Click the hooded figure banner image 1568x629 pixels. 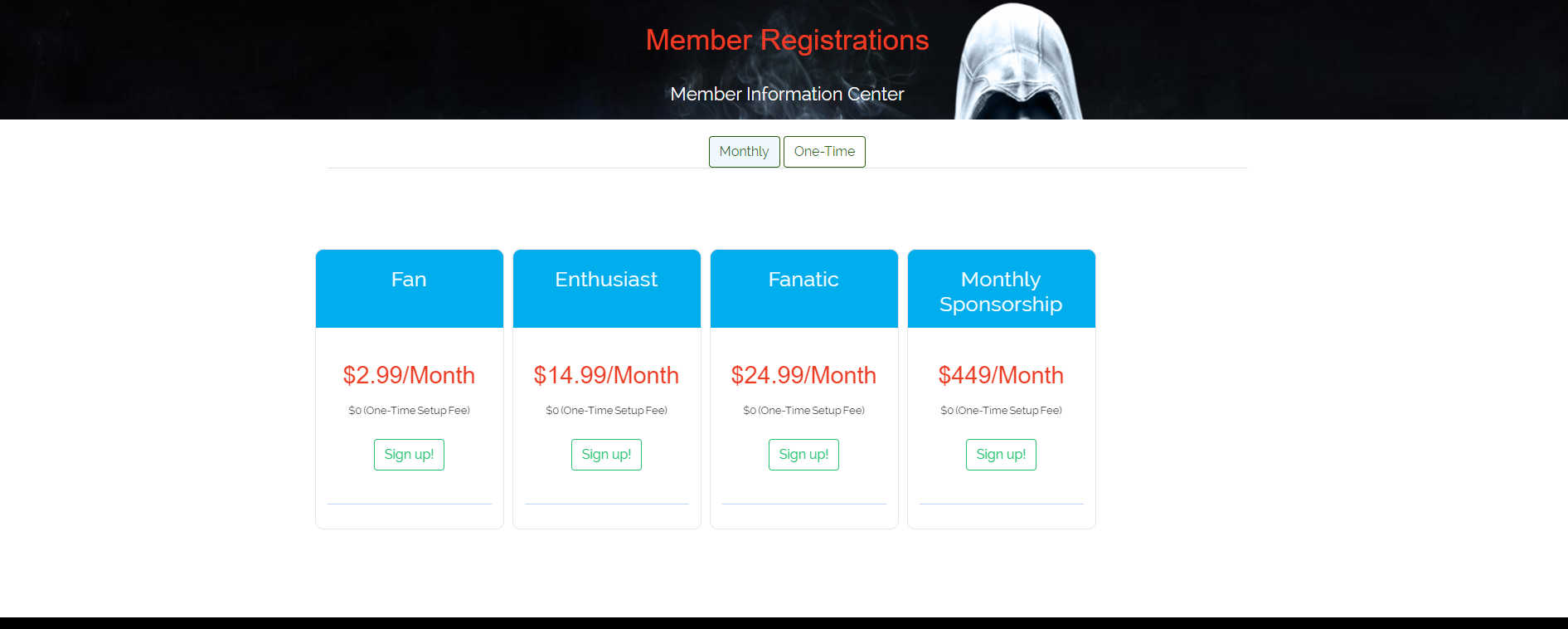coord(1019,62)
